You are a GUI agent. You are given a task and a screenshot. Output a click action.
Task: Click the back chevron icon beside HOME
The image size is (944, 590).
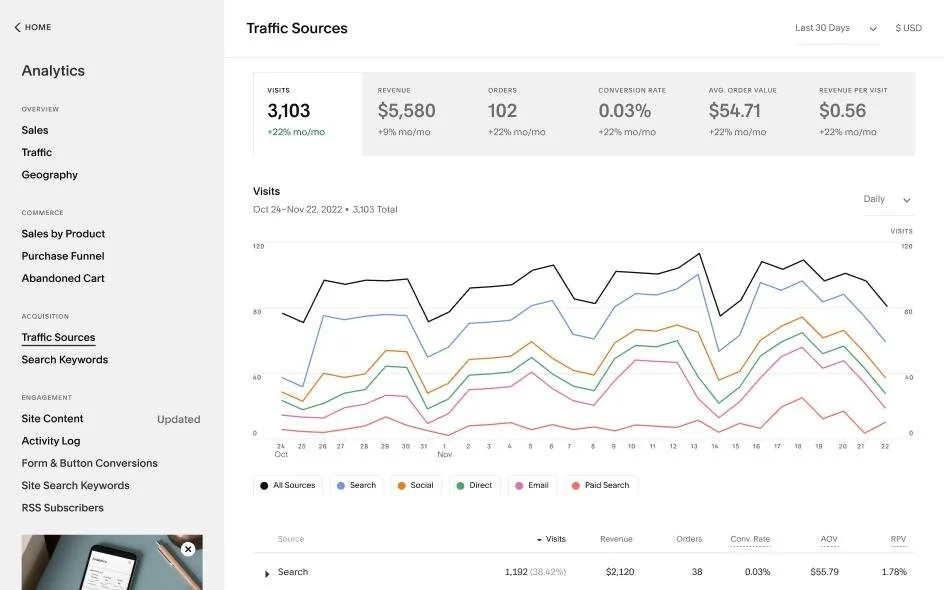[x=17, y=27]
